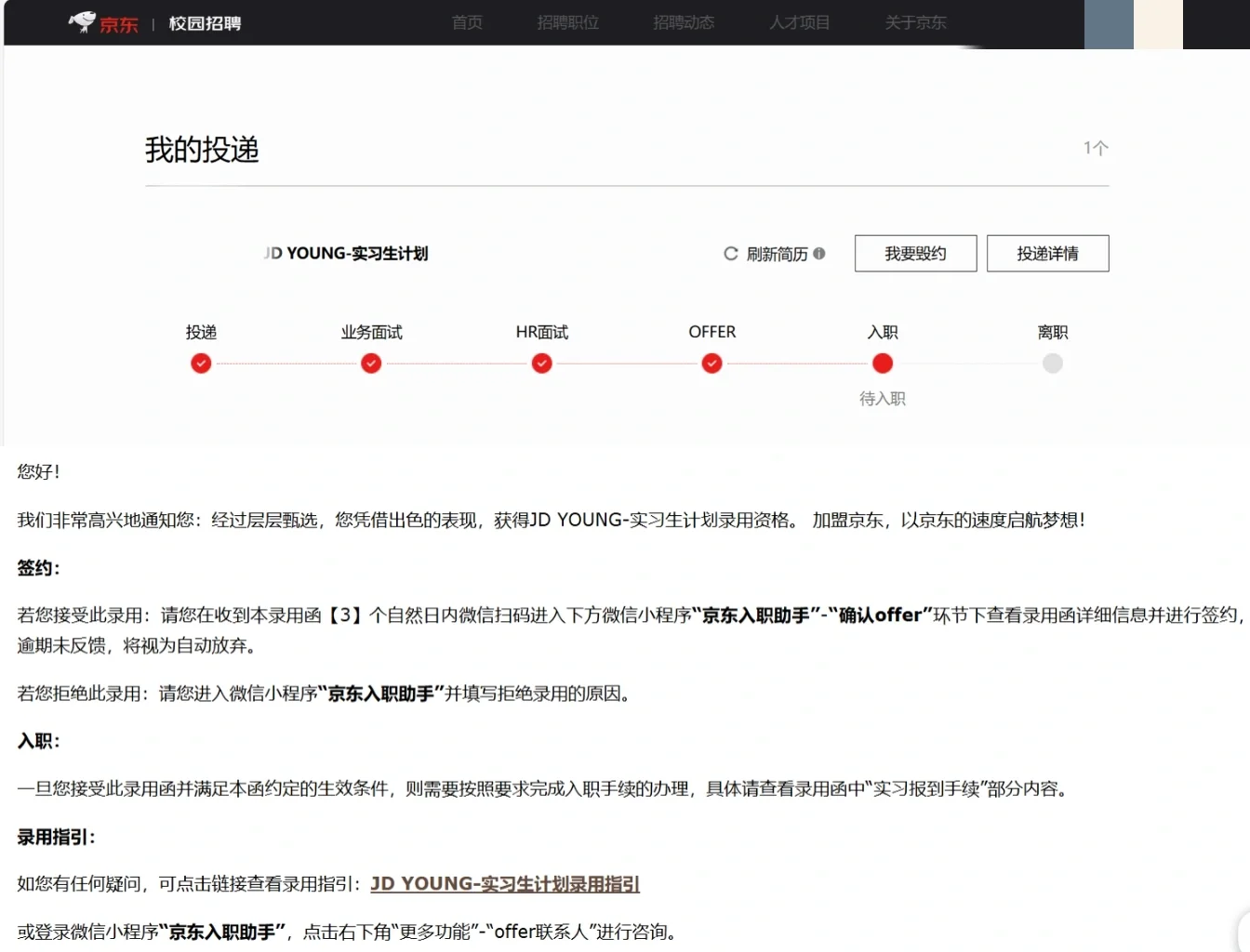This screenshot has height=952, width=1250.
Task: Open the 人才项目 navigation item
Action: tap(800, 22)
